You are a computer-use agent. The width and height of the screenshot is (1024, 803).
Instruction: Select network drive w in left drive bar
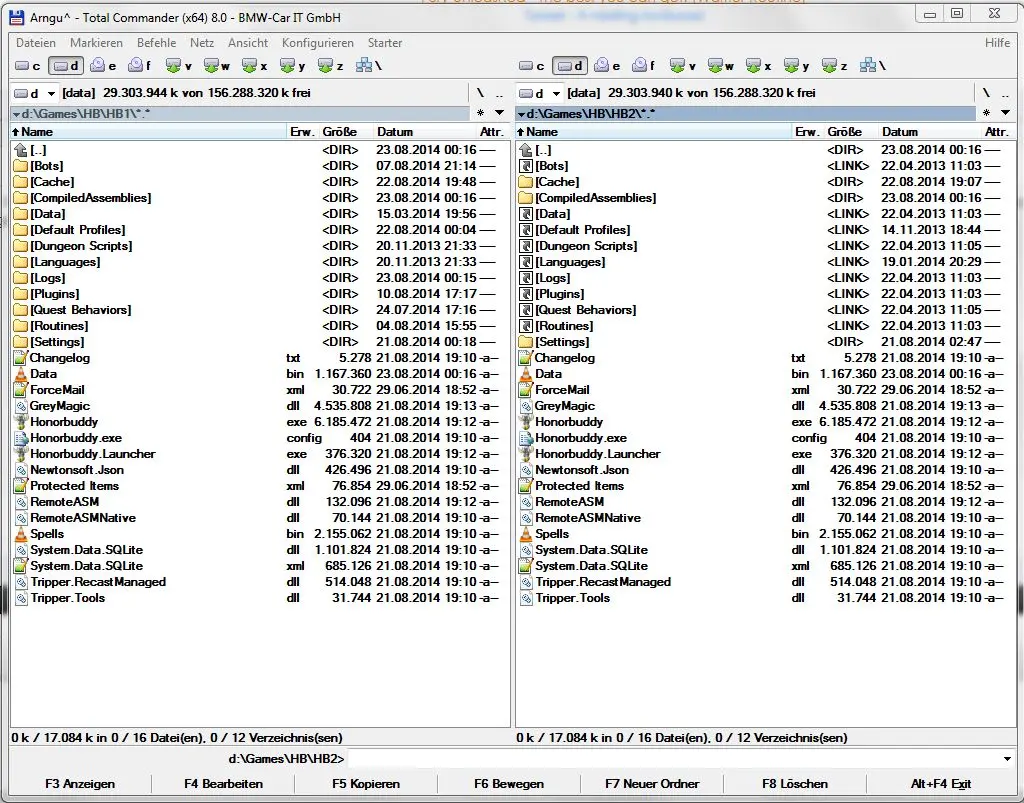click(217, 66)
